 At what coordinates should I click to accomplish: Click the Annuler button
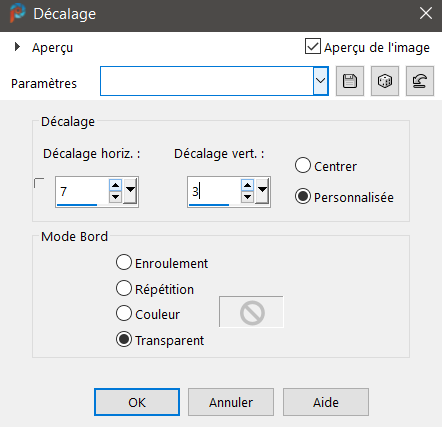coord(231,402)
